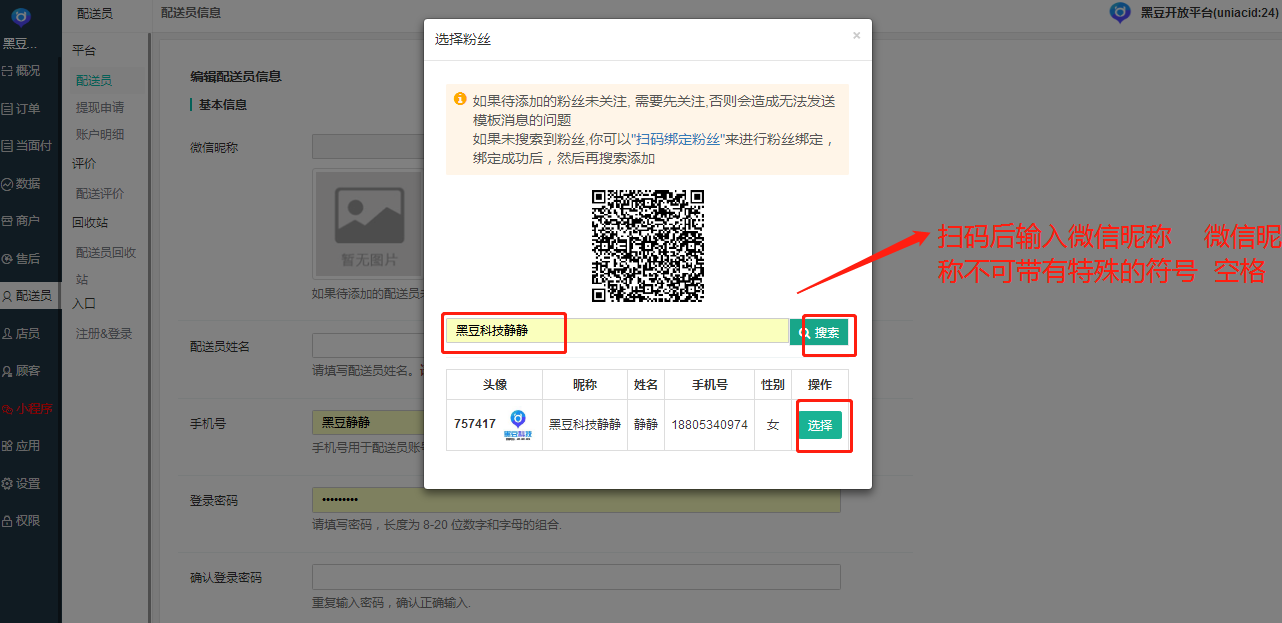Image resolution: width=1282 pixels, height=623 pixels.
Task: Open 账户明细 in the submenu
Action: pyautogui.click(x=100, y=134)
